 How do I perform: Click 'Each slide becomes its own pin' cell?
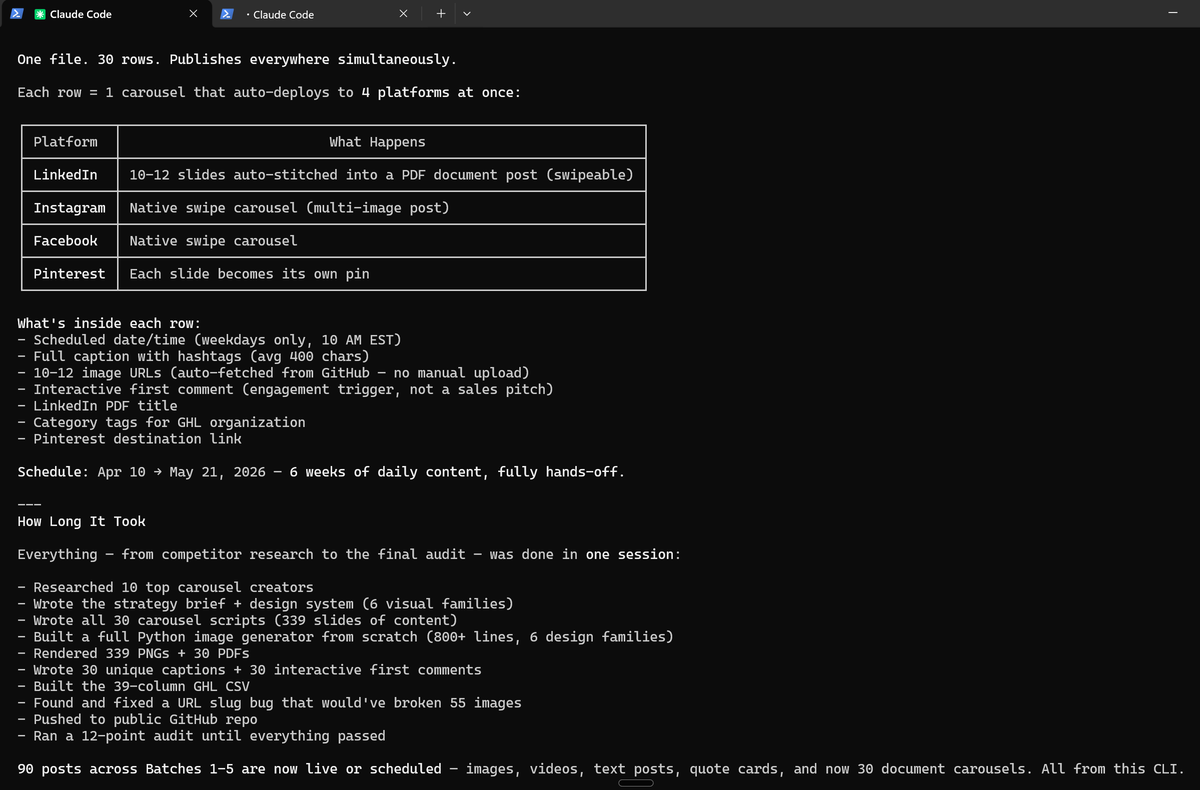click(x=381, y=274)
